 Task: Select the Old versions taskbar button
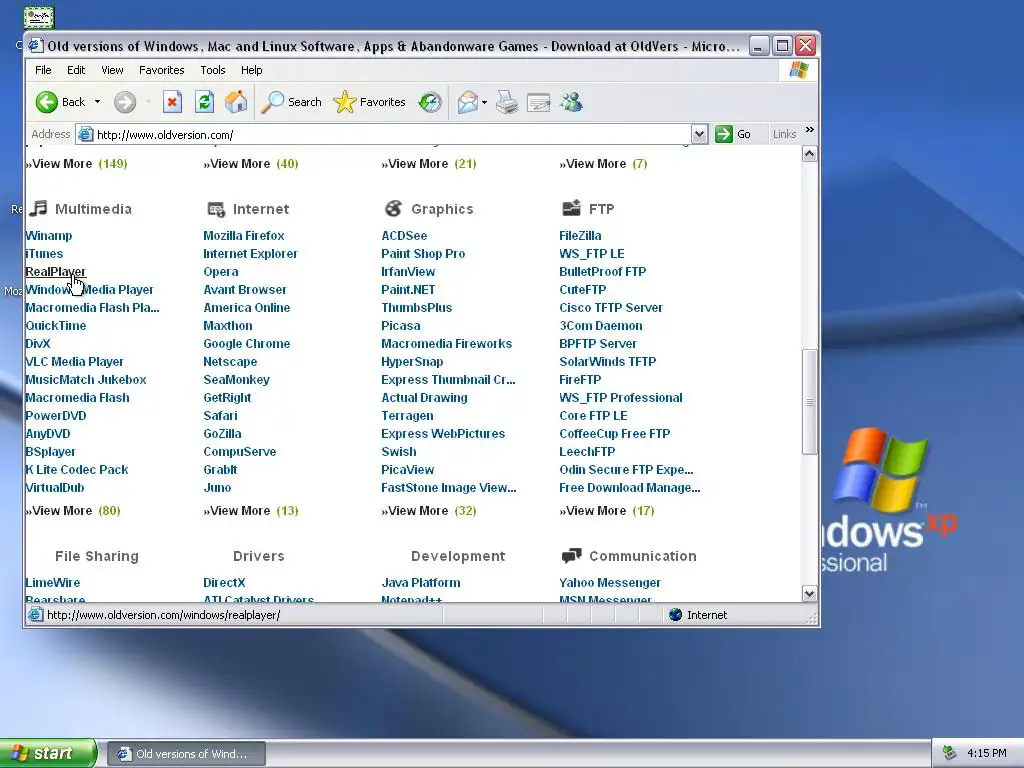pyautogui.click(x=186, y=754)
